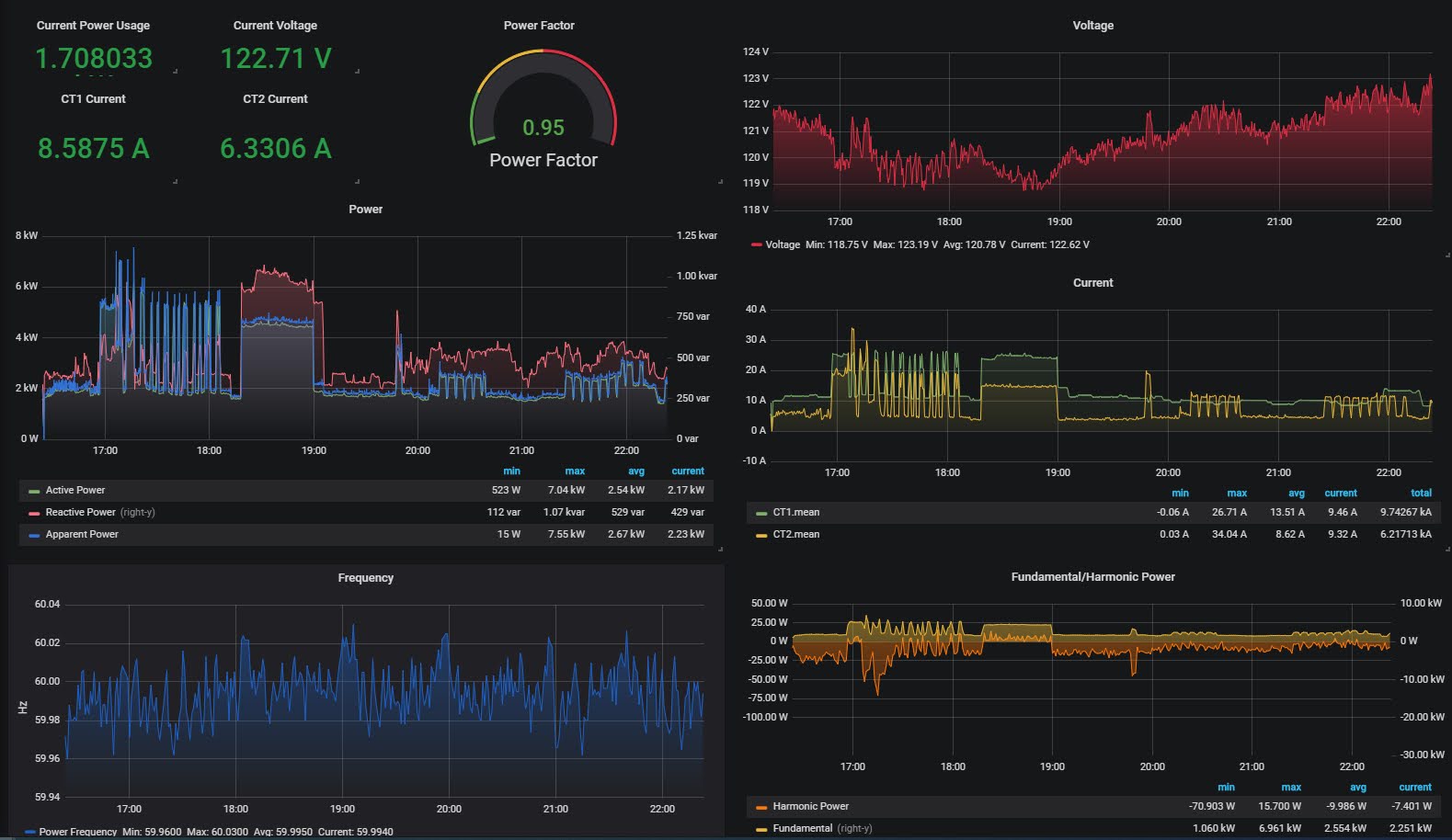This screenshot has height=840, width=1452.
Task: Sort Harmonic legend by avg column
Action: pos(1357,787)
